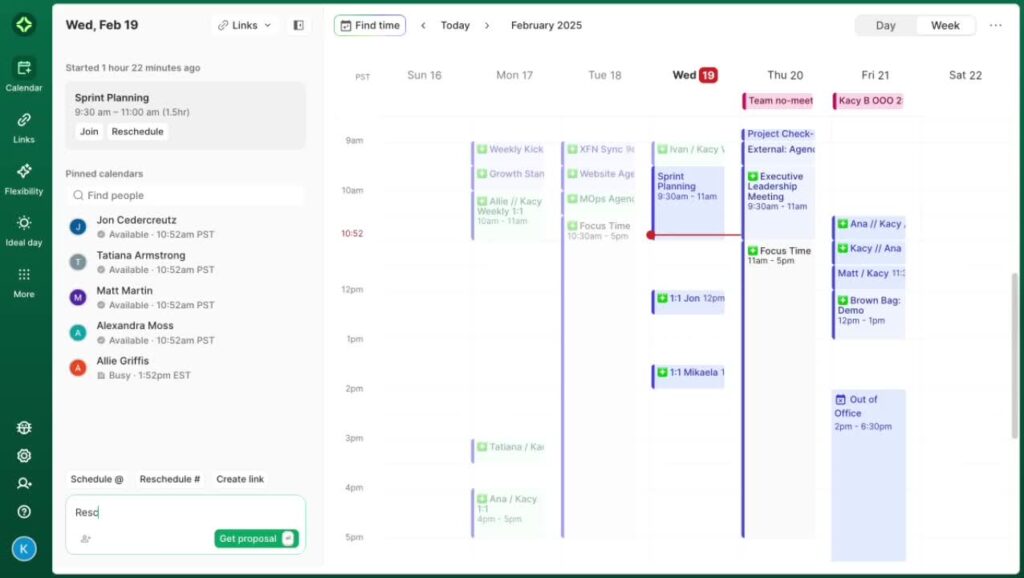Reschedule the Sprint Planning meeting
This screenshot has width=1024, height=578.
tap(137, 131)
